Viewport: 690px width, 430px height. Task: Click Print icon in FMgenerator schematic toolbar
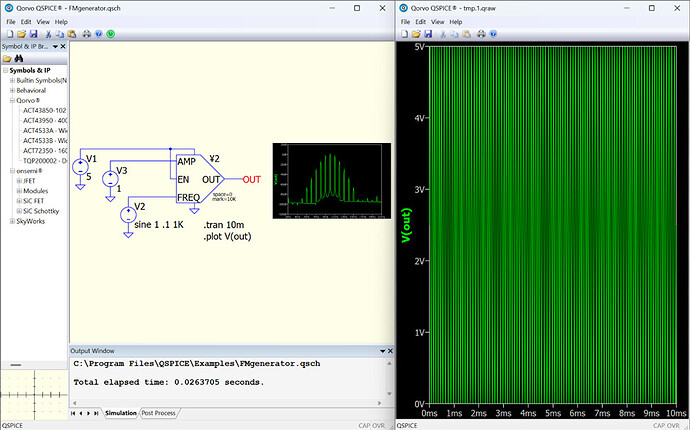(x=87, y=34)
